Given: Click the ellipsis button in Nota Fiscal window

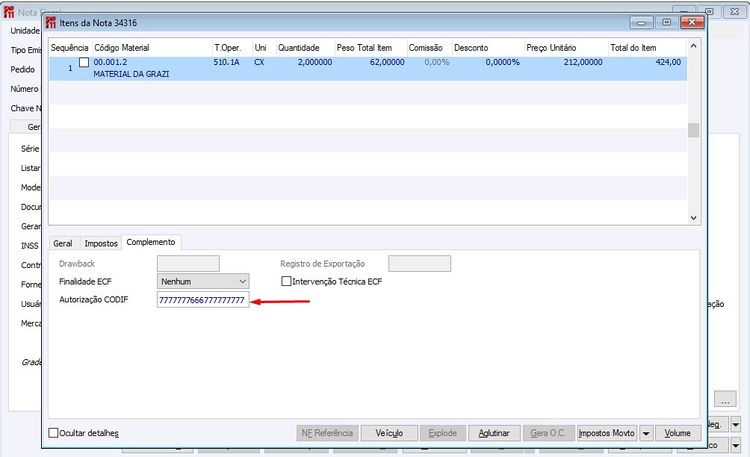Looking at the screenshot, I should [725, 399].
